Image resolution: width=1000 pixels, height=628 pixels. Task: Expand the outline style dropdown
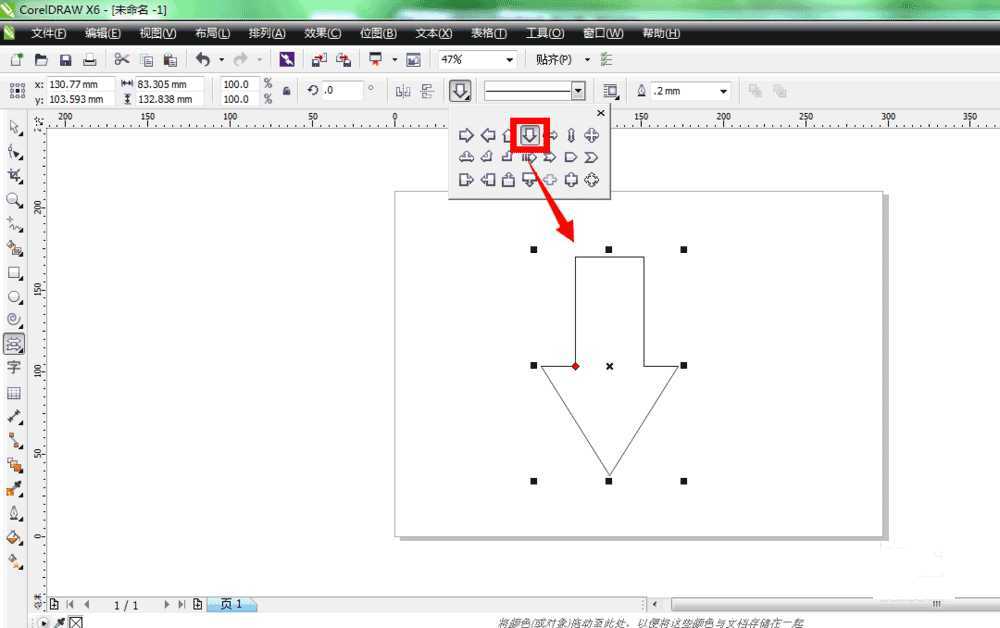[578, 91]
